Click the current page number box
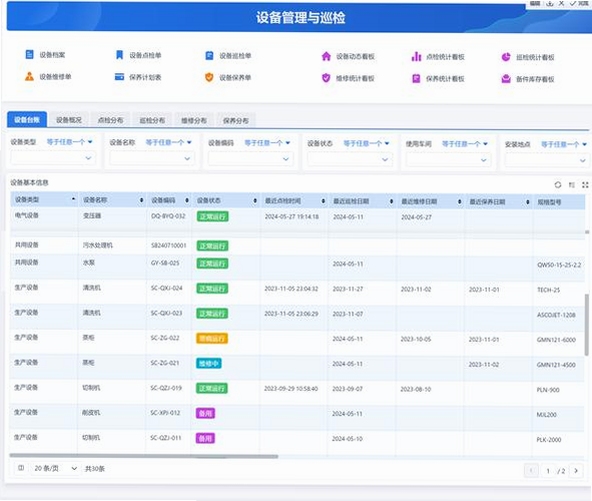The height and width of the screenshot is (501, 592). 548,471
